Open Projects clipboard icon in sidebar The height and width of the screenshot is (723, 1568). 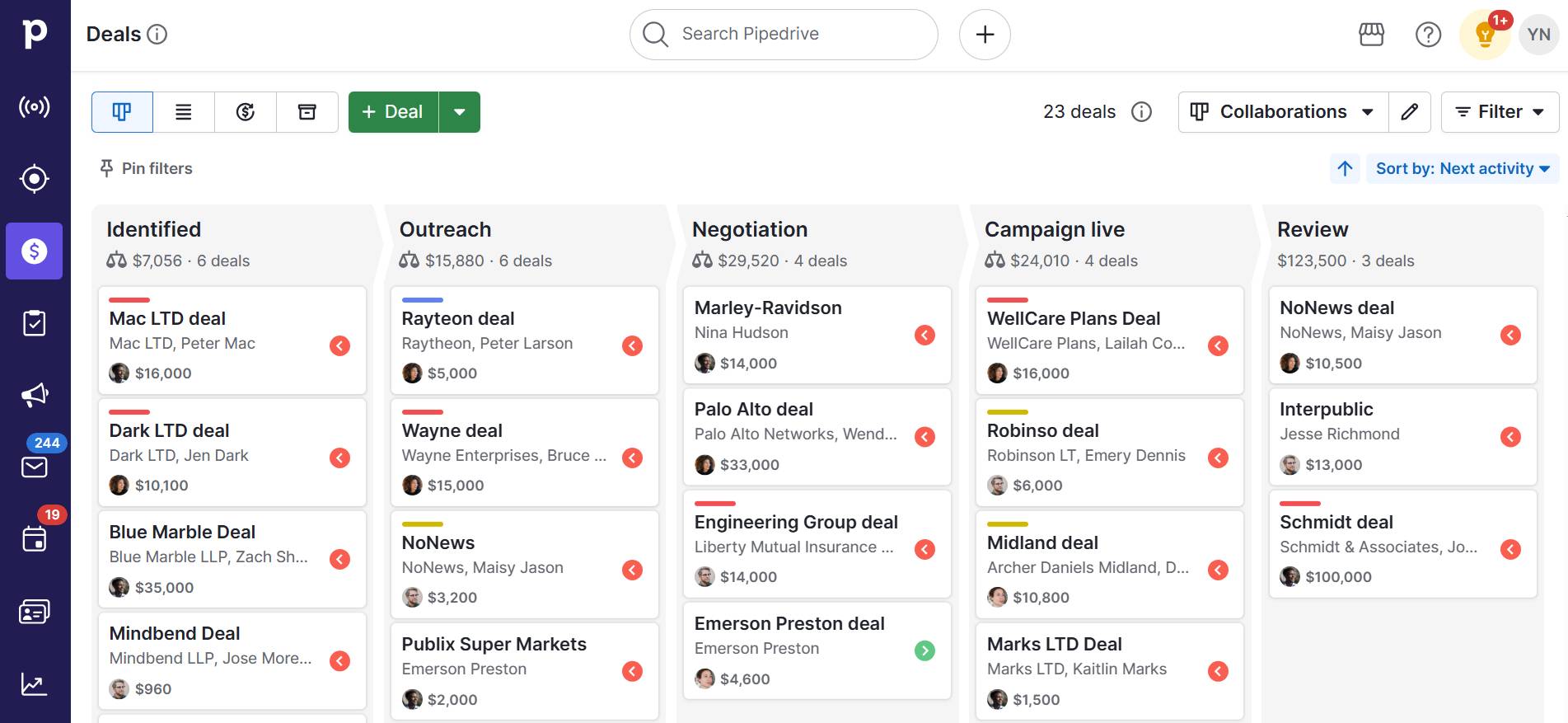[x=35, y=323]
